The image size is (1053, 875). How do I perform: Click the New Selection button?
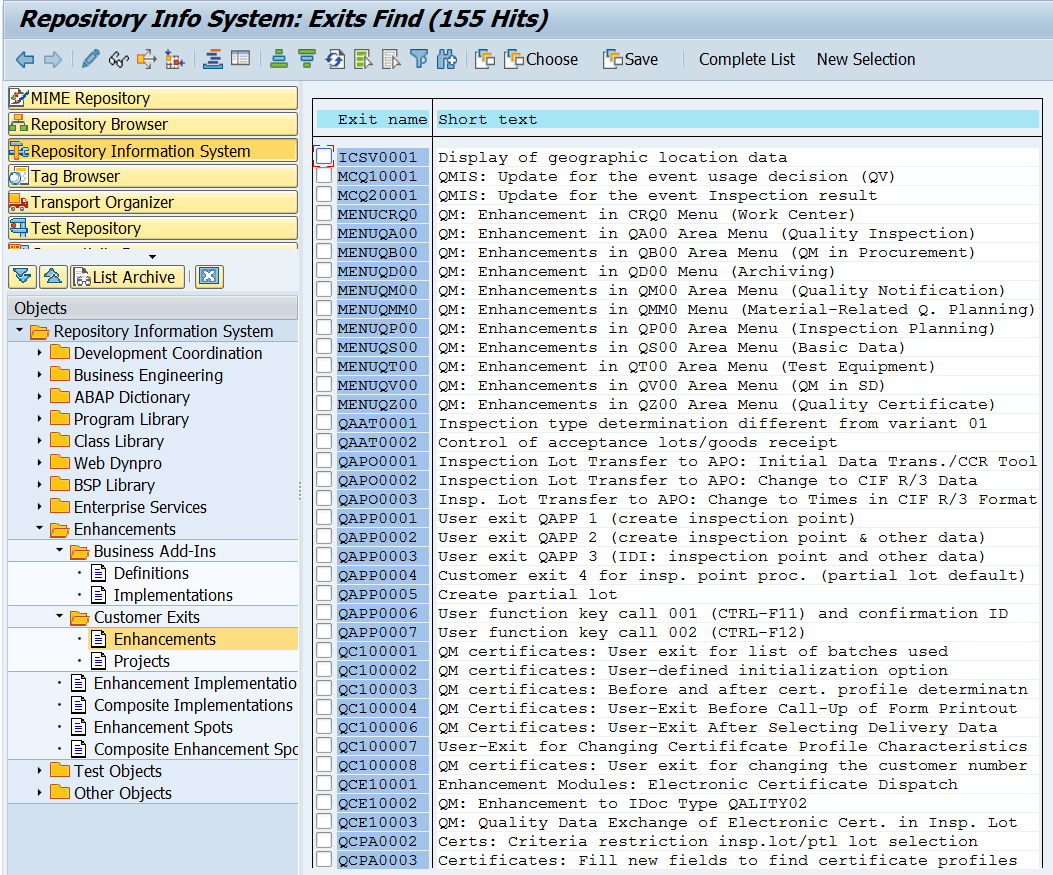coord(865,60)
